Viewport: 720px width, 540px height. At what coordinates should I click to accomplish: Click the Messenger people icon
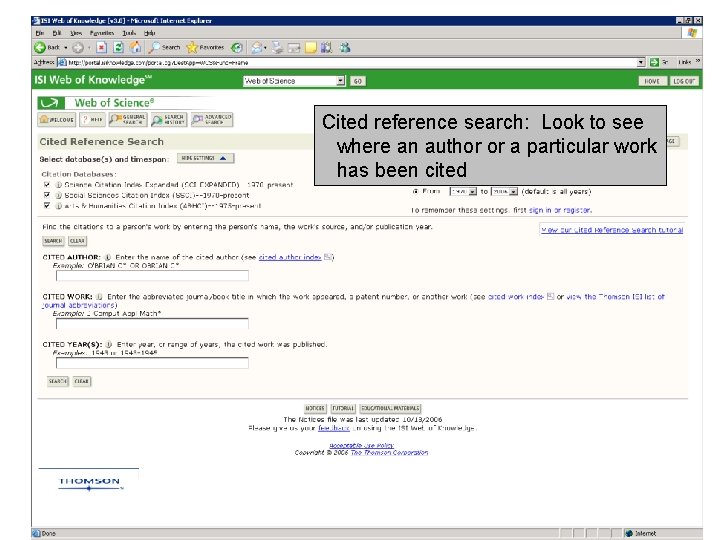pos(345,47)
